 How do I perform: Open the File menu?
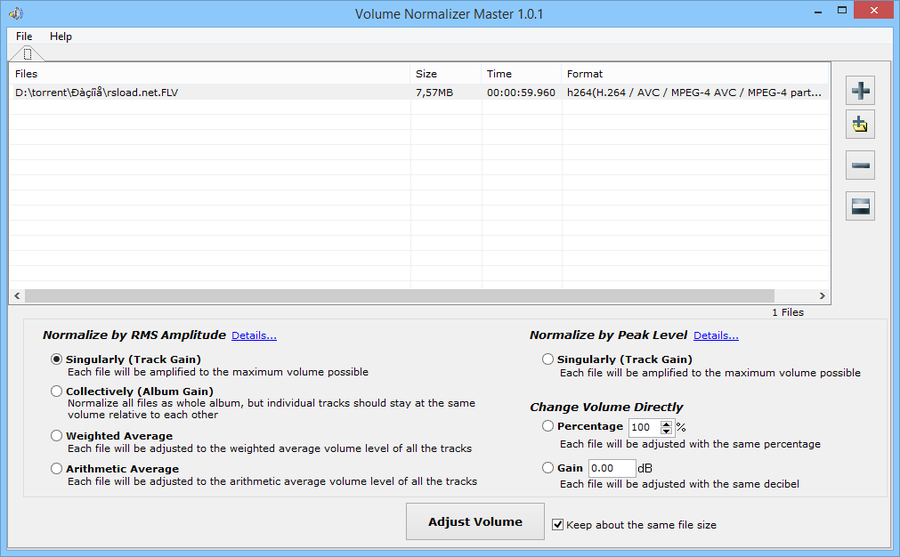24,36
